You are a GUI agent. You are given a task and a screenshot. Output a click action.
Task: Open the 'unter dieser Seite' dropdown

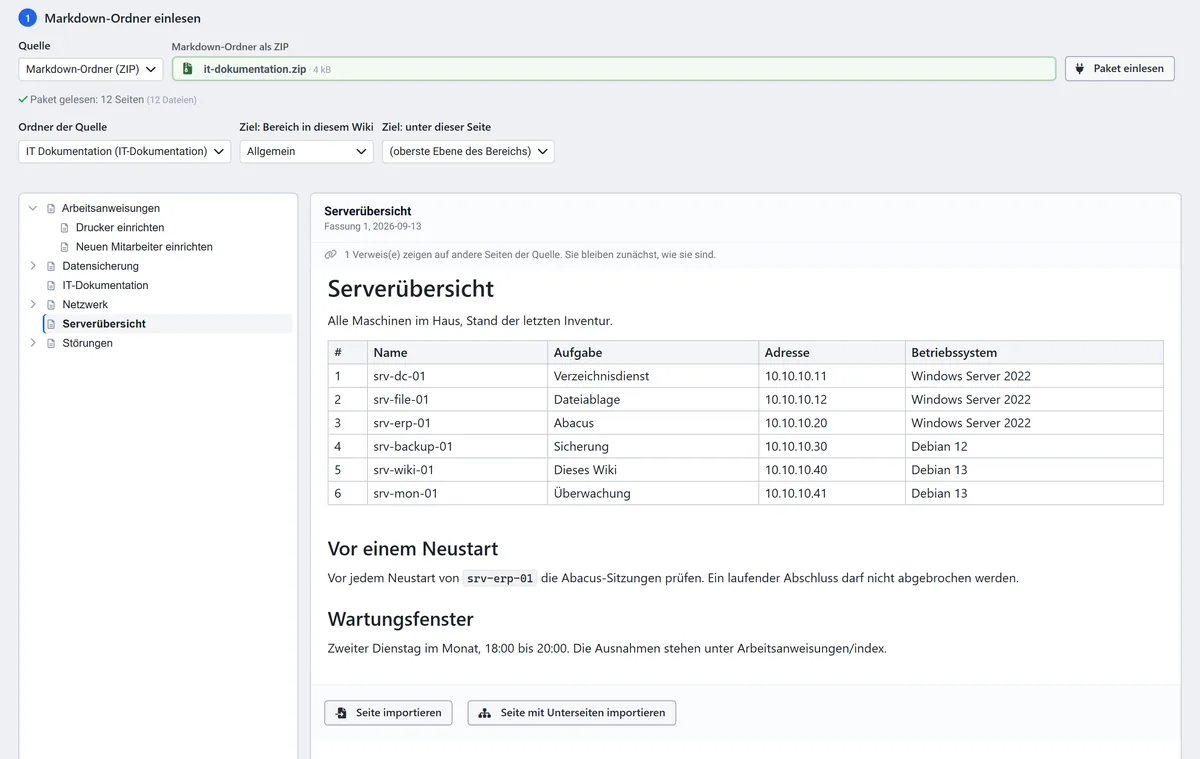point(468,151)
